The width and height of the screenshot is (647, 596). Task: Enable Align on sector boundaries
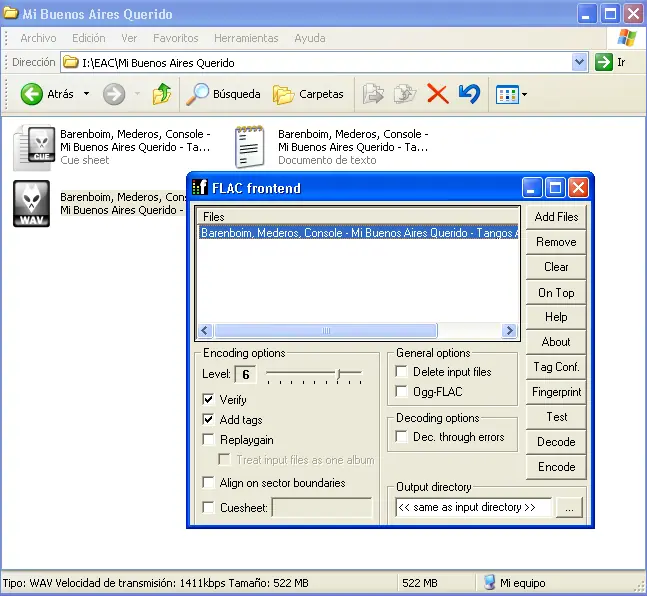pyautogui.click(x=208, y=482)
